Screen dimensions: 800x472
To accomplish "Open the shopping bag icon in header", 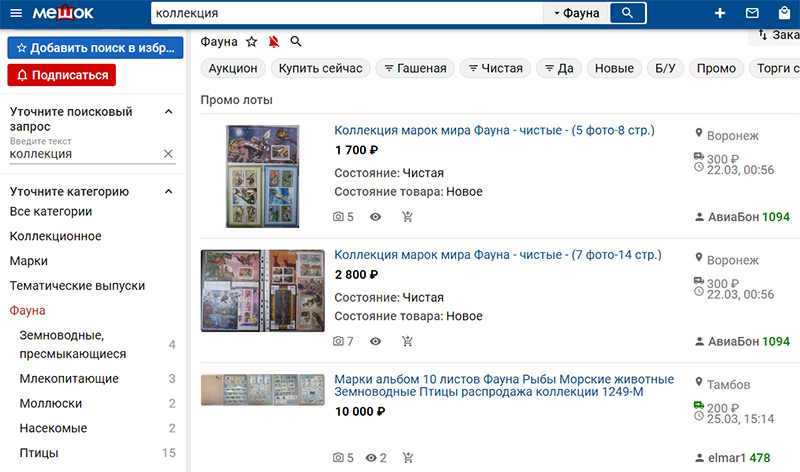I will 784,13.
